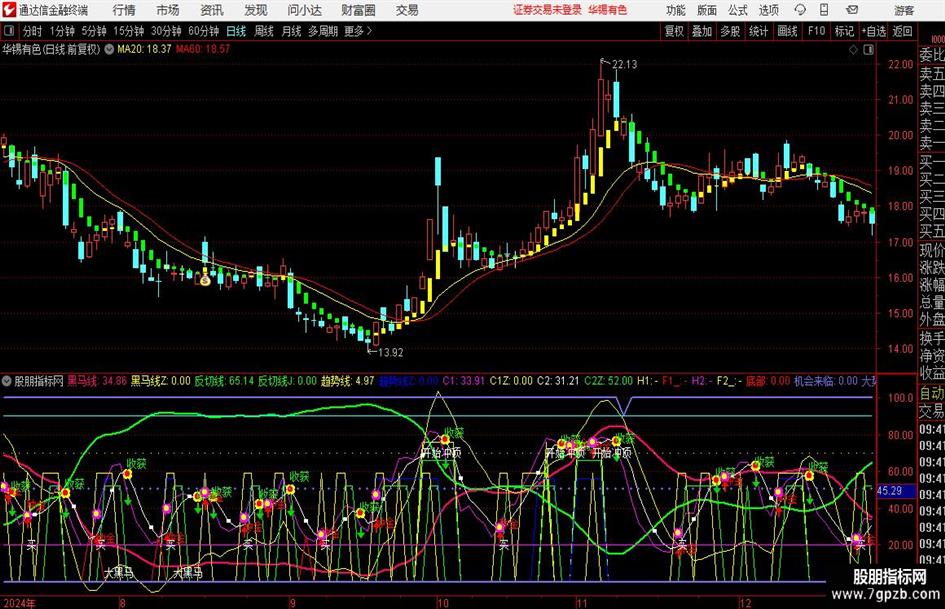The image size is (945, 609).
Task: Click the MA60: 18.57 indicator label
Action: [203, 49]
